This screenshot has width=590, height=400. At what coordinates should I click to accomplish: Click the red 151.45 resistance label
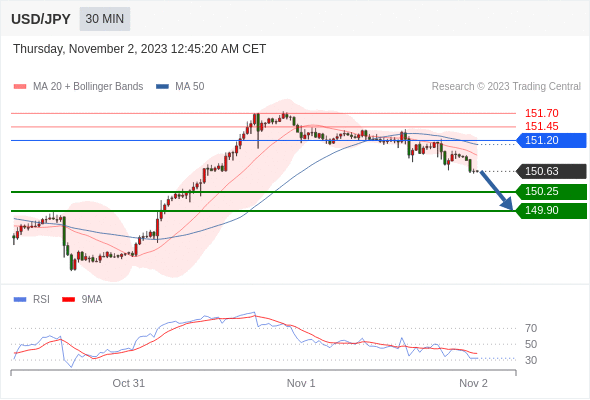(542, 126)
